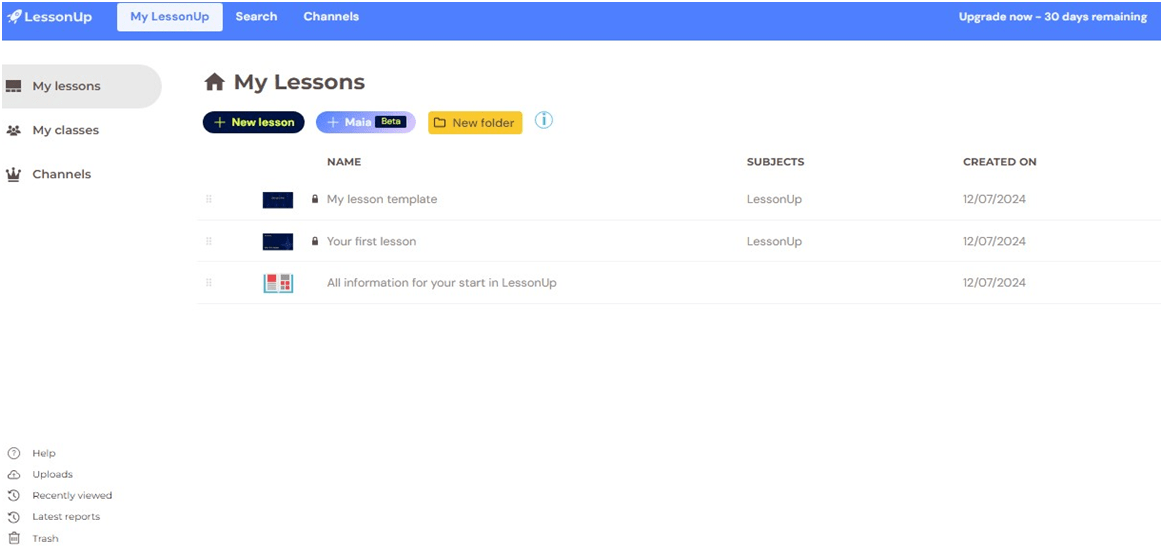This screenshot has width=1163, height=553.
Task: Grab drag handle for All information row
Action: tap(208, 282)
